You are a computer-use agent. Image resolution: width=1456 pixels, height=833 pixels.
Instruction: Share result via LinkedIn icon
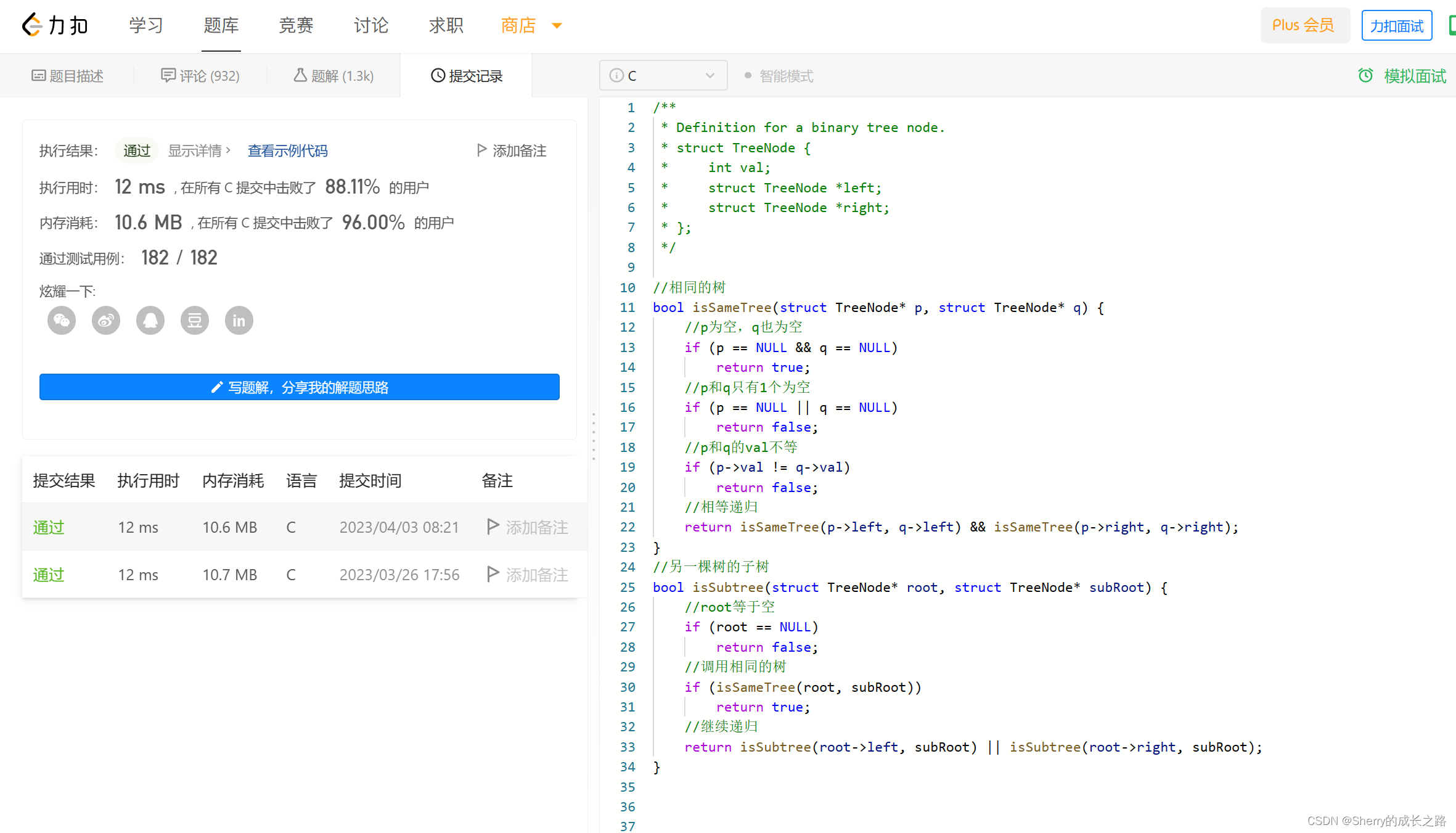(239, 321)
